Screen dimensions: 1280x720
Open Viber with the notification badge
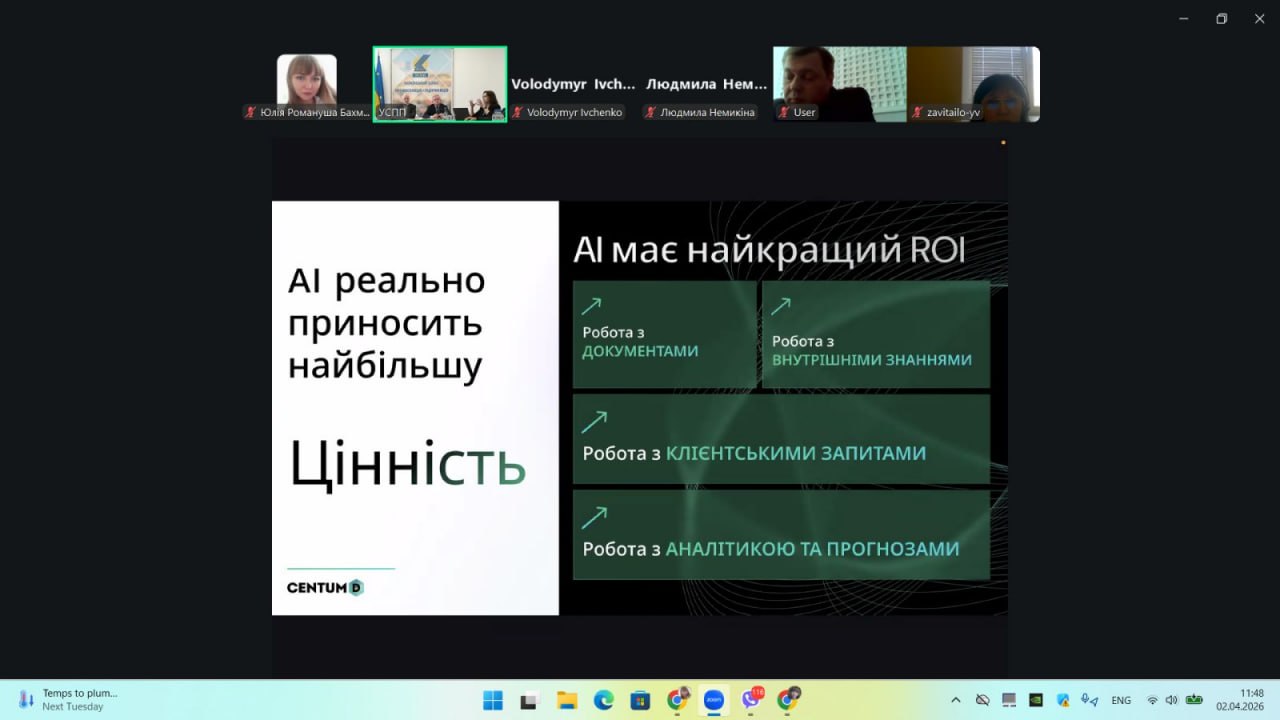point(751,700)
